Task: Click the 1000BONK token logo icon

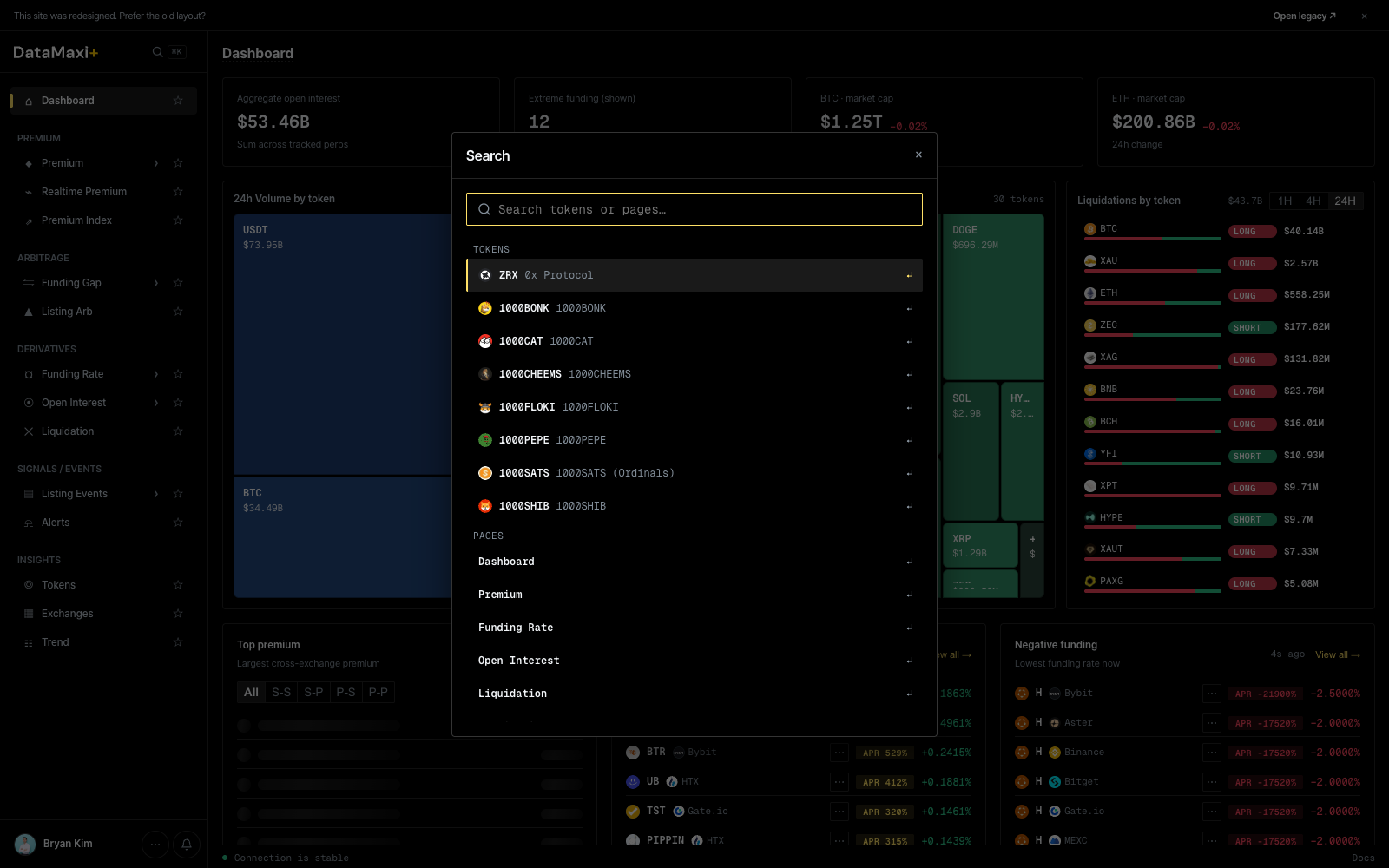Action: pyautogui.click(x=485, y=308)
